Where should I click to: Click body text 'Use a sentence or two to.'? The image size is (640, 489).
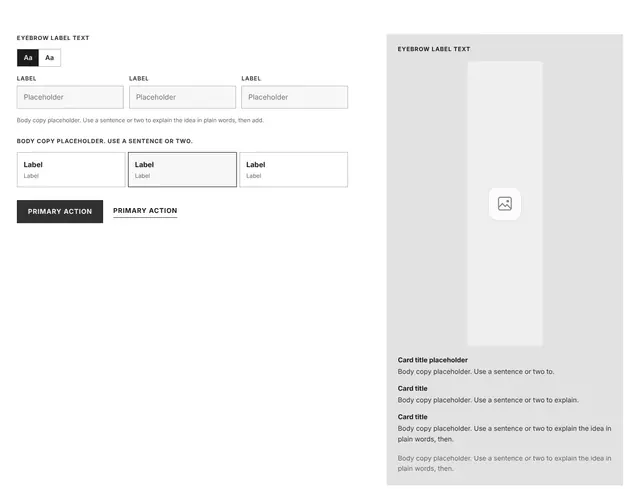(476, 372)
